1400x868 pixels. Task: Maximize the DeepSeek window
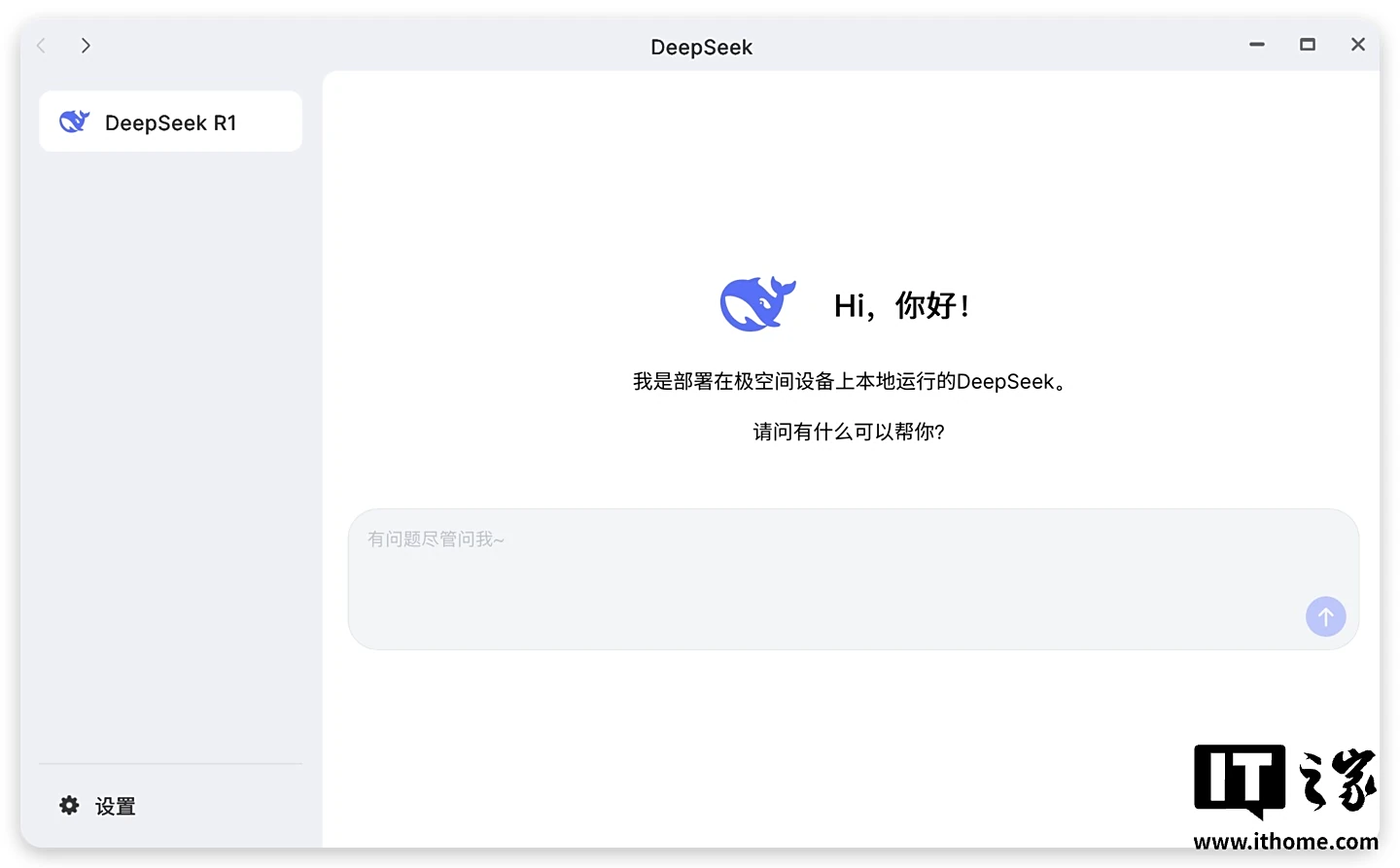(1308, 45)
